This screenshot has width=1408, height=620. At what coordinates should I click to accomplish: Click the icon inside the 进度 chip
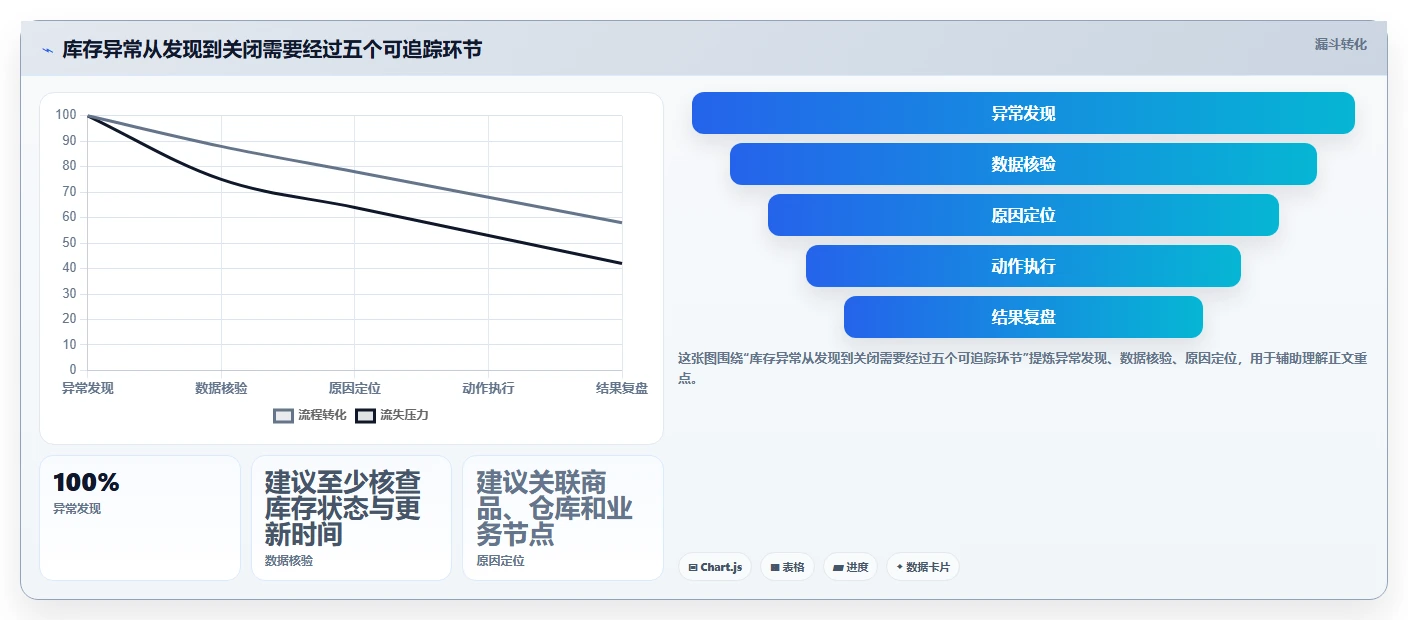[838, 567]
